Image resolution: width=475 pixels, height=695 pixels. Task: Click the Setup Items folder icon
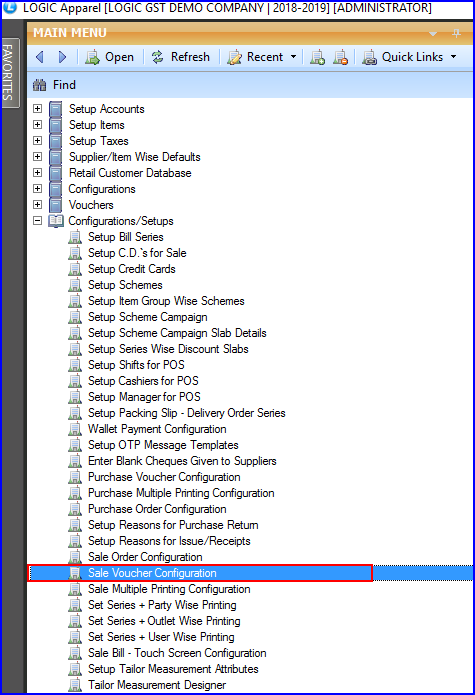55,125
